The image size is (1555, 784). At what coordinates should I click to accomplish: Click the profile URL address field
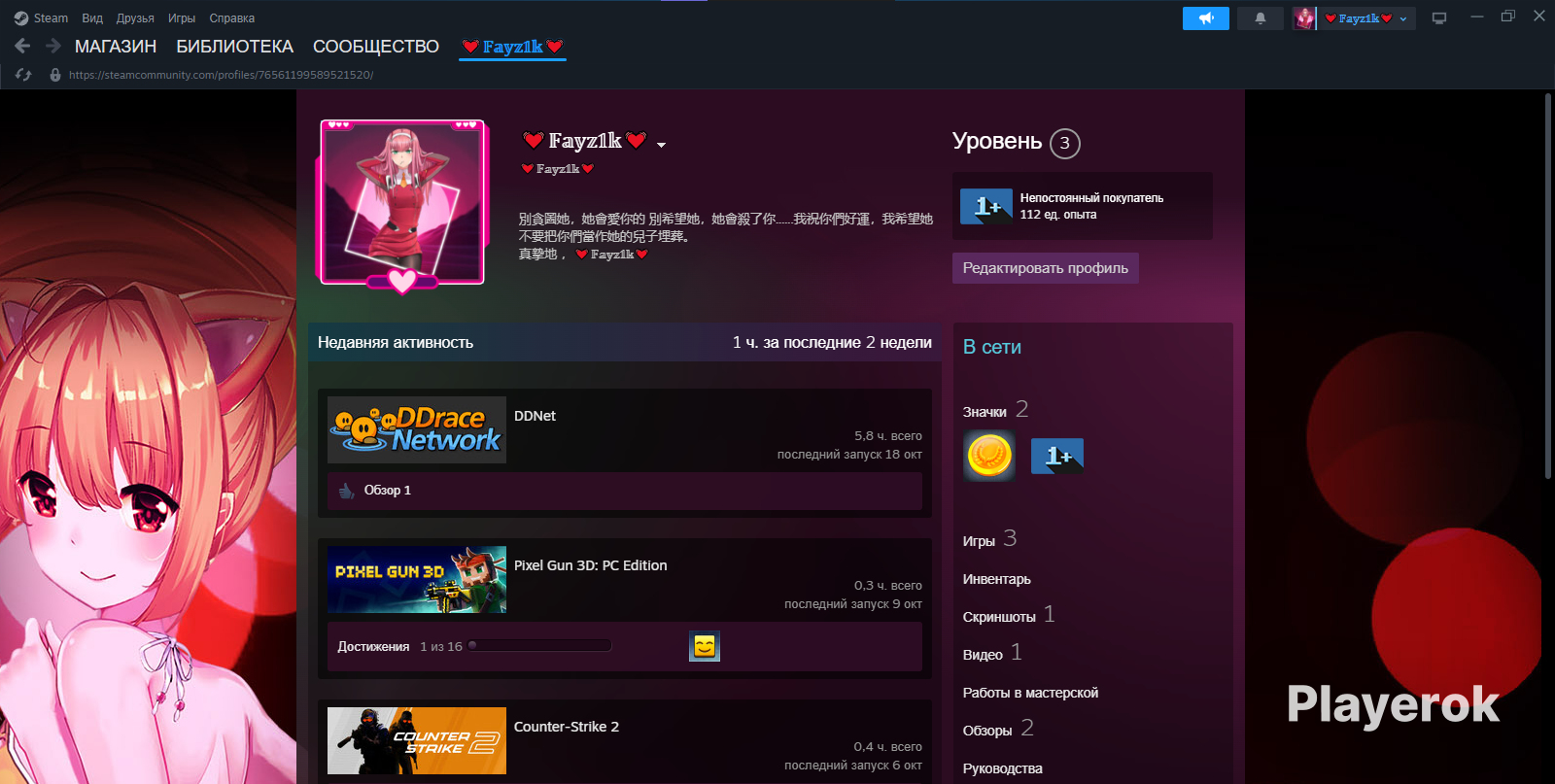(222, 75)
